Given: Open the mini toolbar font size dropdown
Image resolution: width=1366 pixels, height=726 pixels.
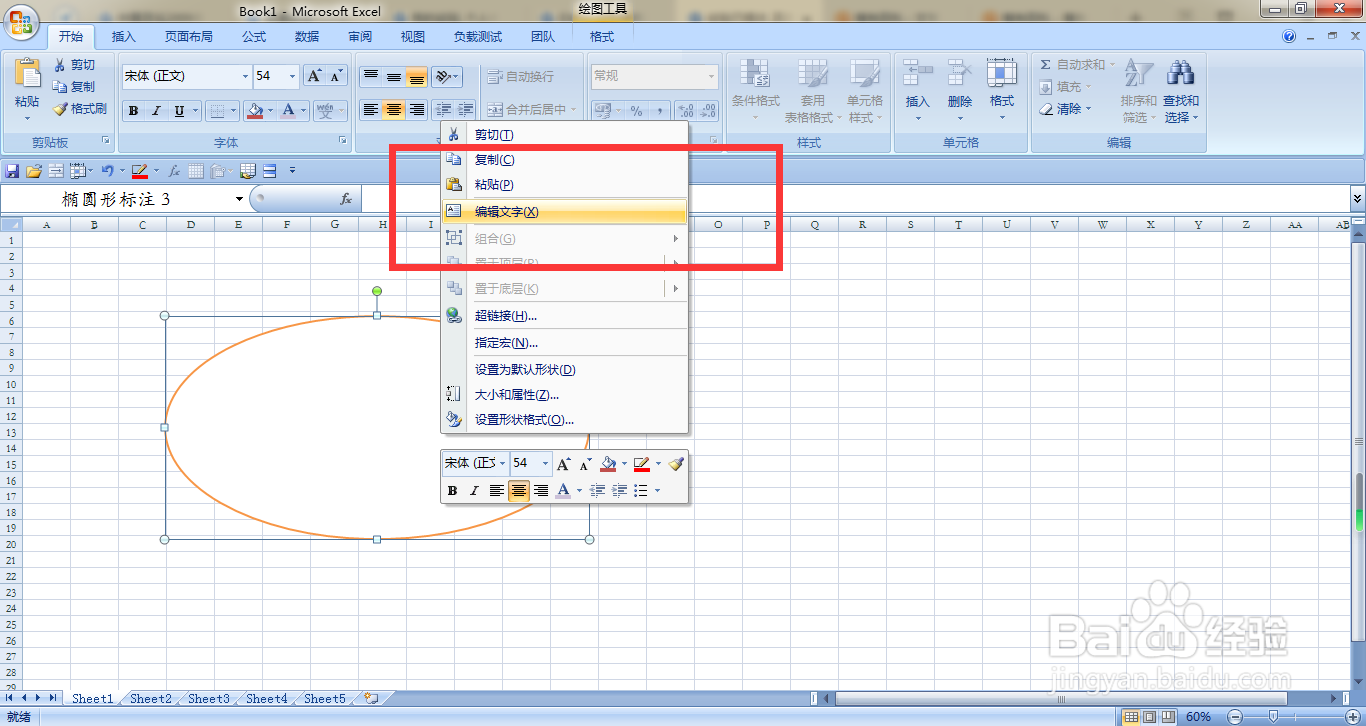Looking at the screenshot, I should [x=545, y=464].
